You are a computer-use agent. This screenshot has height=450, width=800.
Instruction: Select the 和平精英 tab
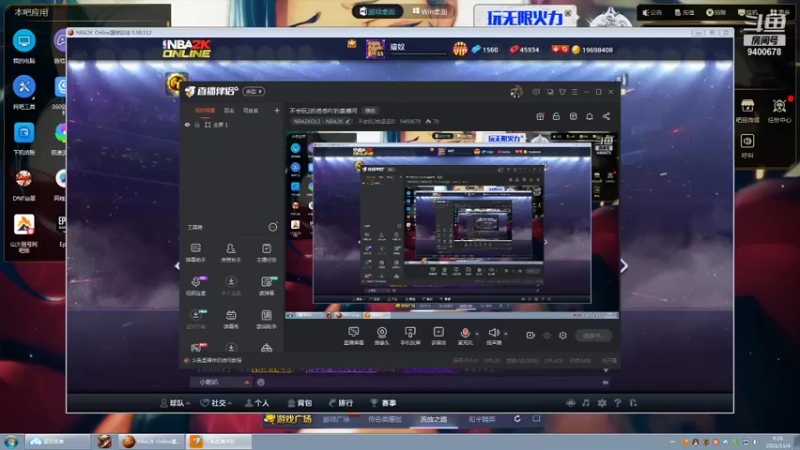pos(482,419)
